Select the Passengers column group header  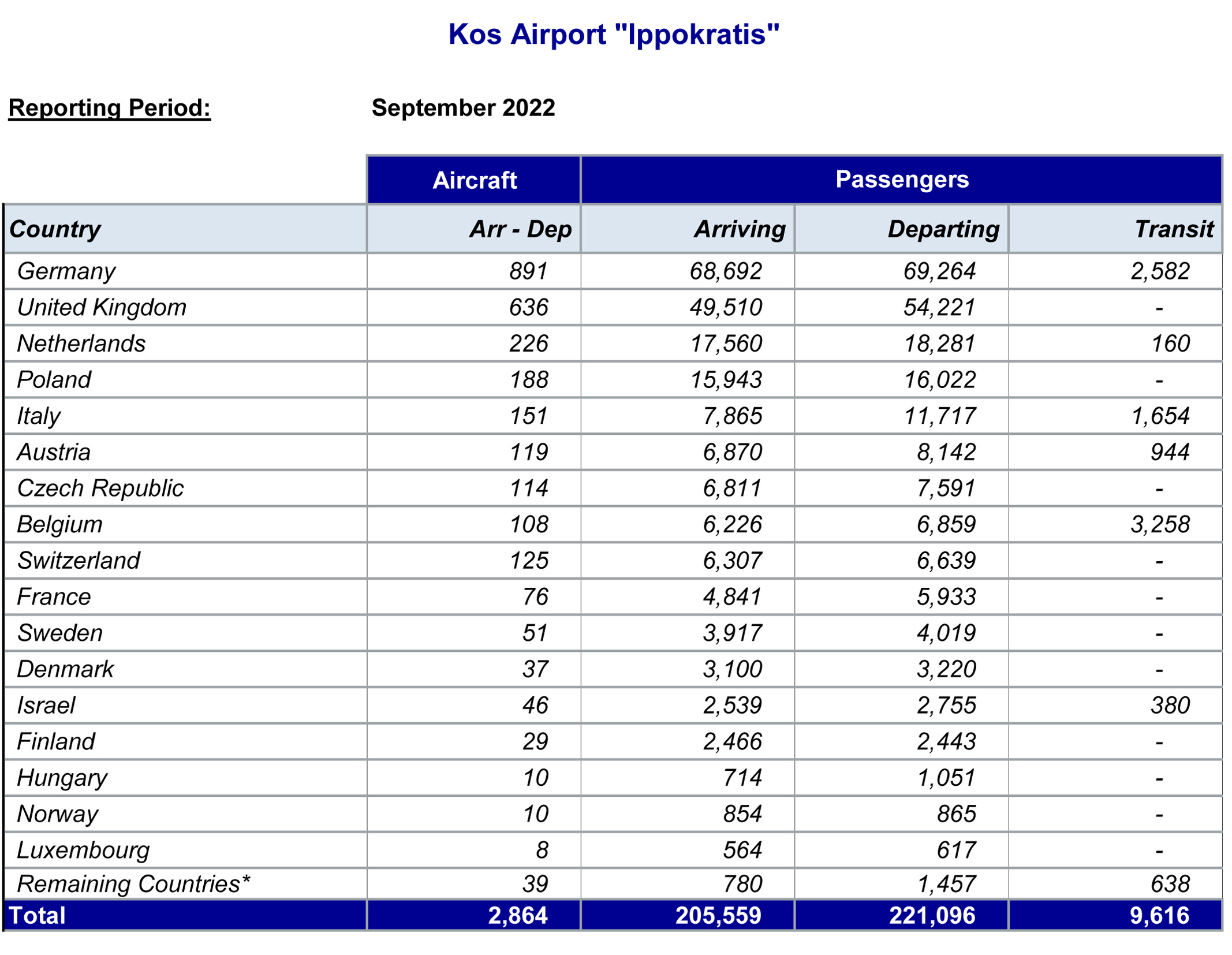(x=902, y=180)
